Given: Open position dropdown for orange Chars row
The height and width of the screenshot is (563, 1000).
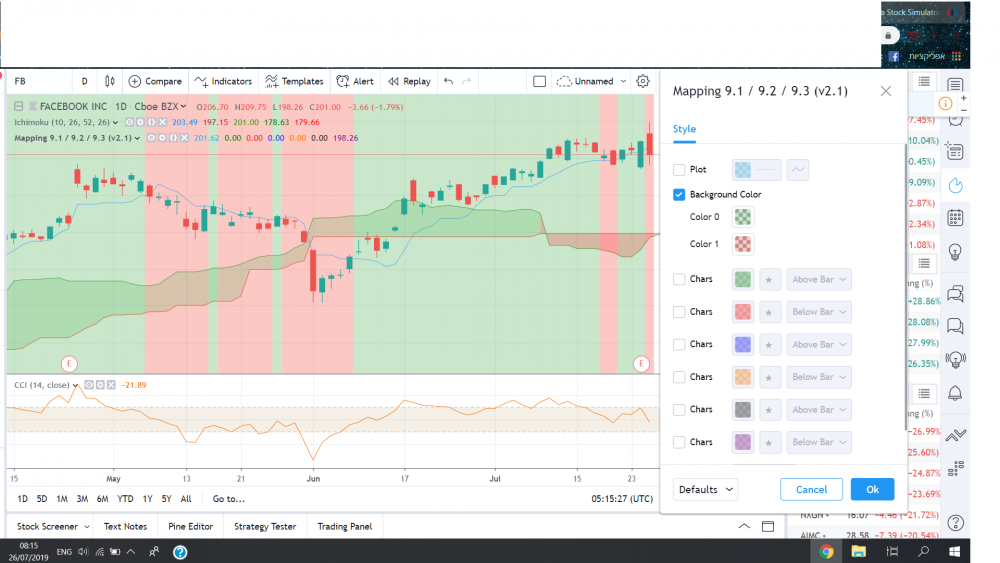Looking at the screenshot, I should 819,377.
